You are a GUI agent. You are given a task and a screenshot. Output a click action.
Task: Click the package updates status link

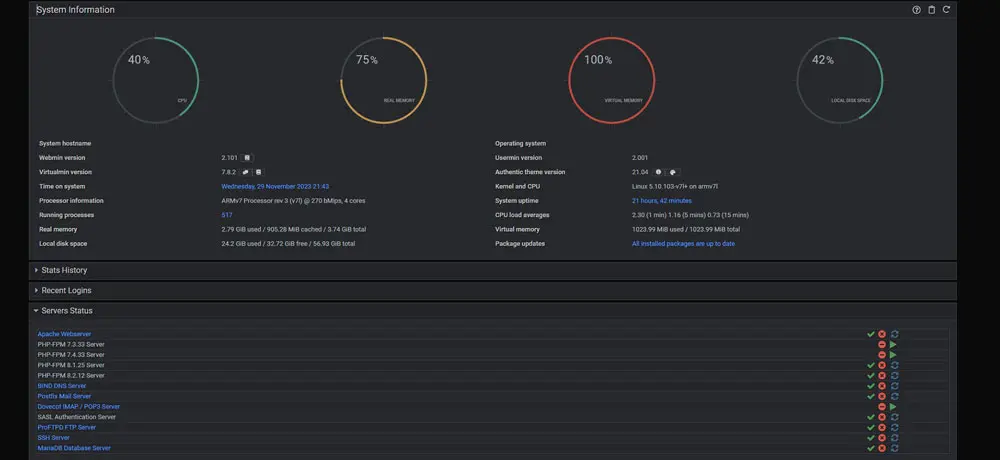click(x=683, y=243)
